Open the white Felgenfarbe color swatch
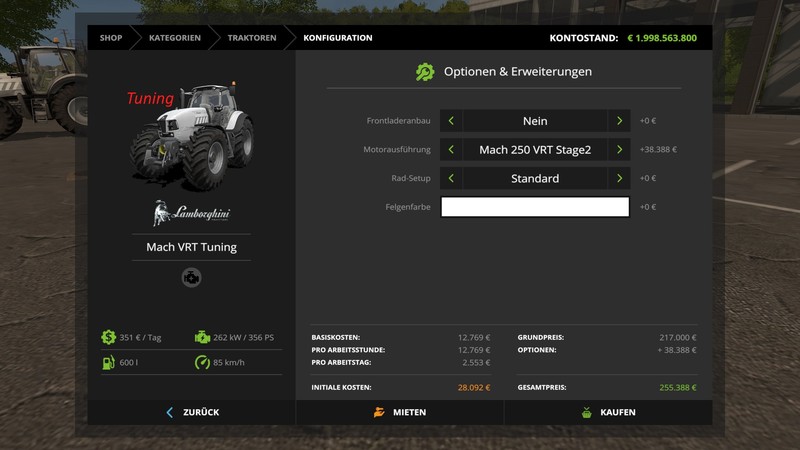The width and height of the screenshot is (800, 450). (x=535, y=207)
